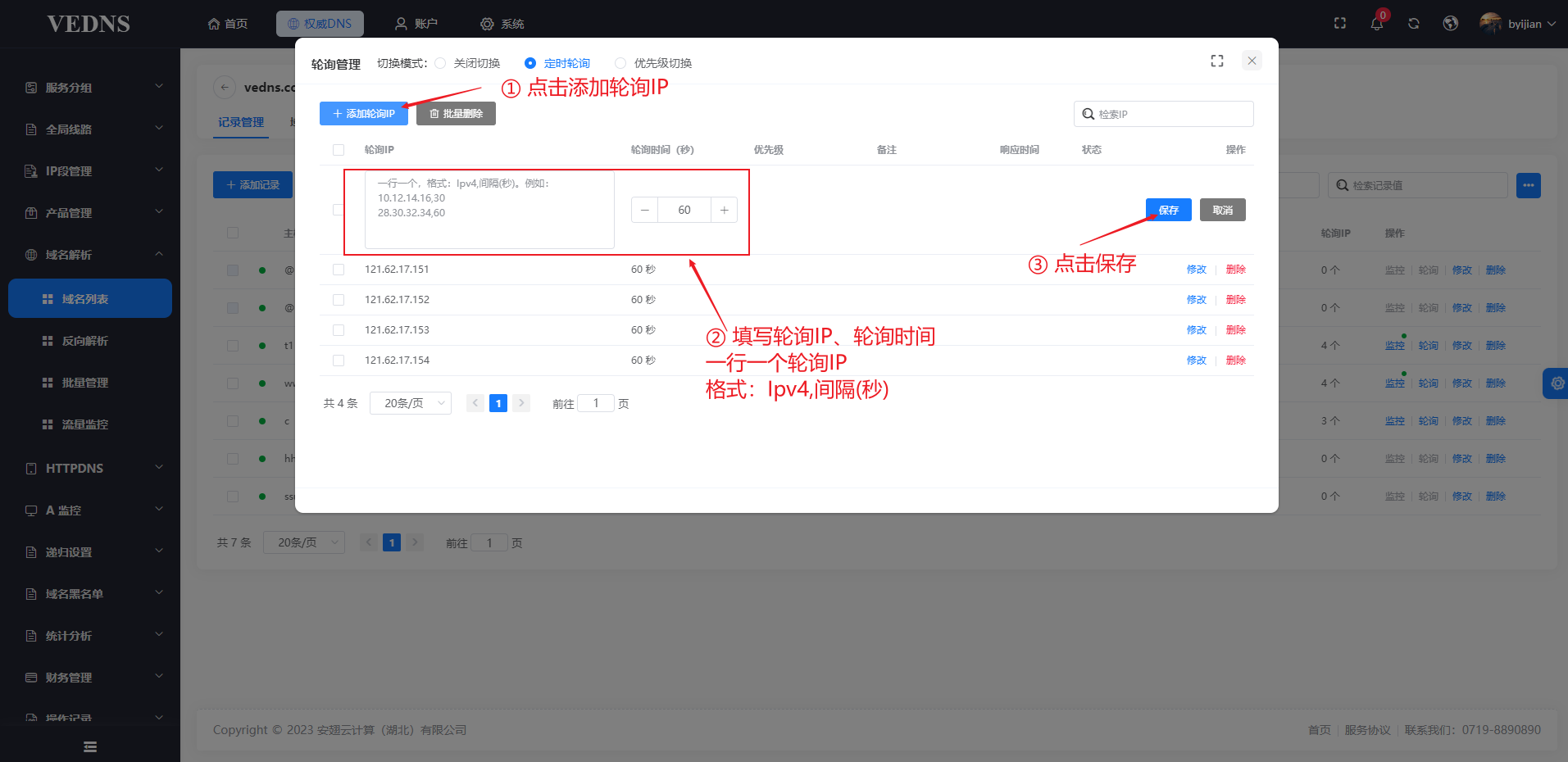Click the 产品管理 sidebar icon
The image size is (1568, 762).
click(x=31, y=213)
